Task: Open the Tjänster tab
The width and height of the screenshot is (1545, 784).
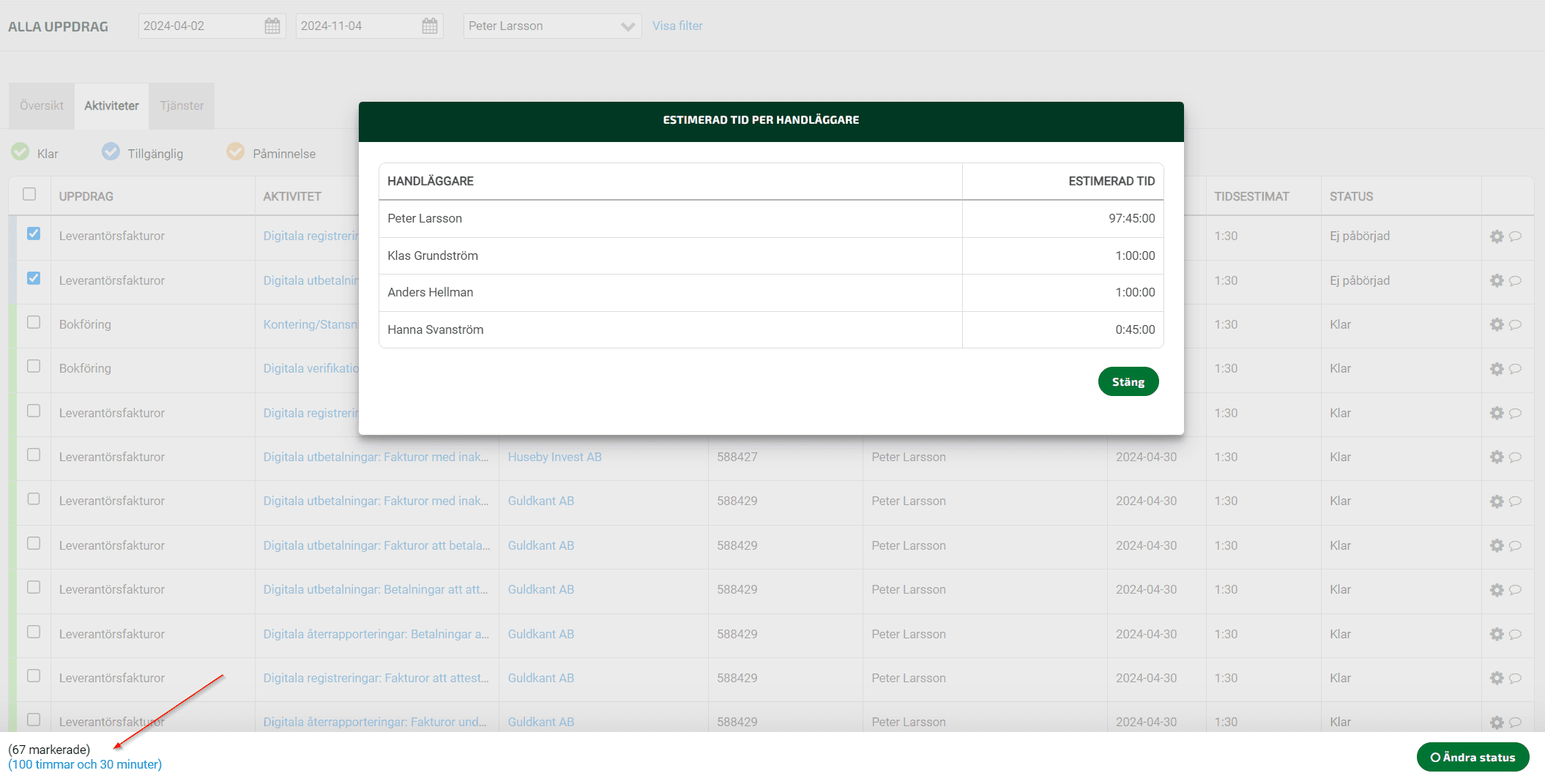Action: tap(182, 106)
